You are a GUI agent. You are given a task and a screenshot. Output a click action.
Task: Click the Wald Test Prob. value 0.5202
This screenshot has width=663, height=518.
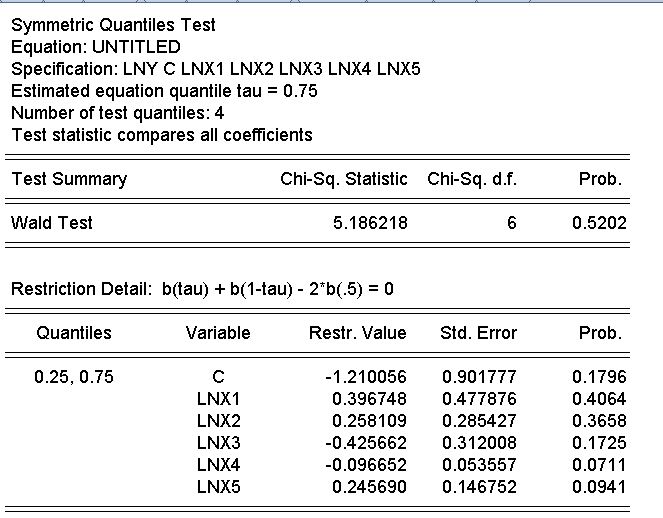[599, 223]
